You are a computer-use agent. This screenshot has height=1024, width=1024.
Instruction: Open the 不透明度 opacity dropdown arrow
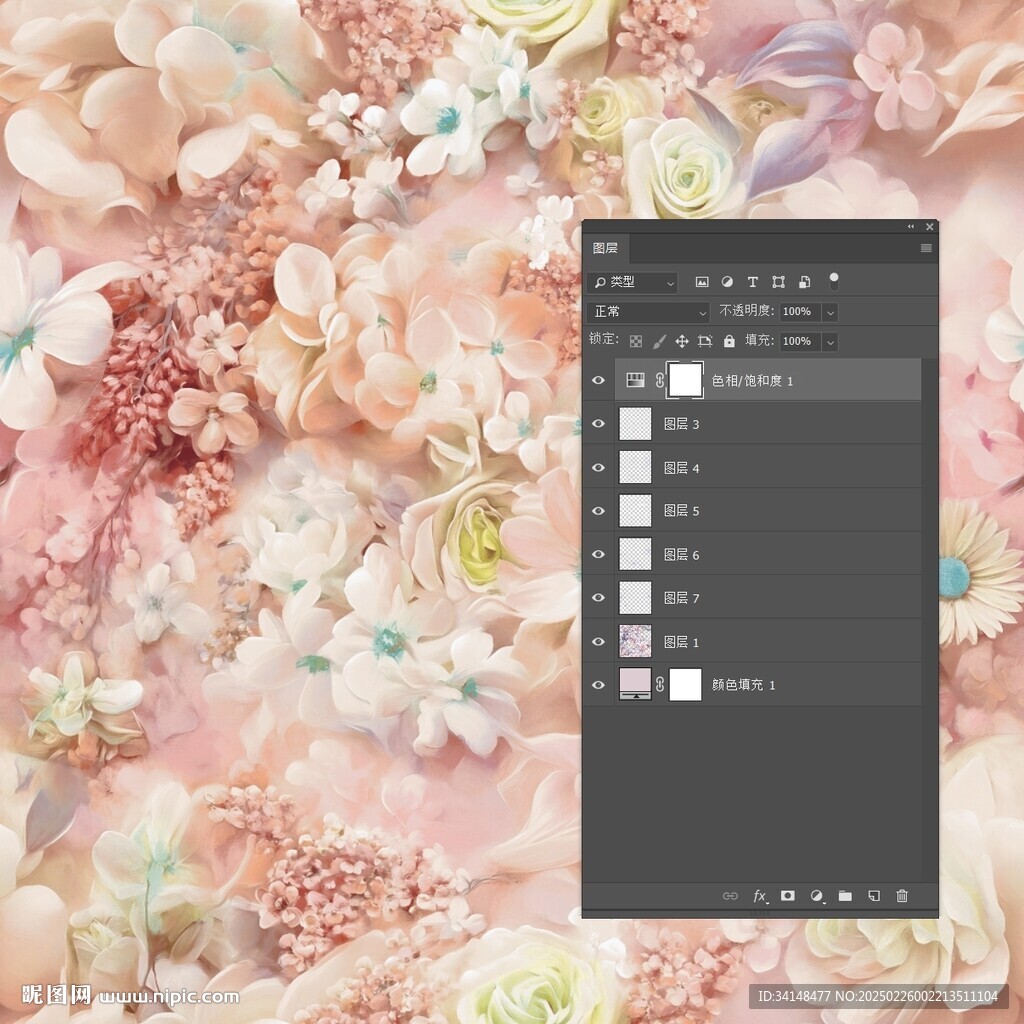point(830,312)
